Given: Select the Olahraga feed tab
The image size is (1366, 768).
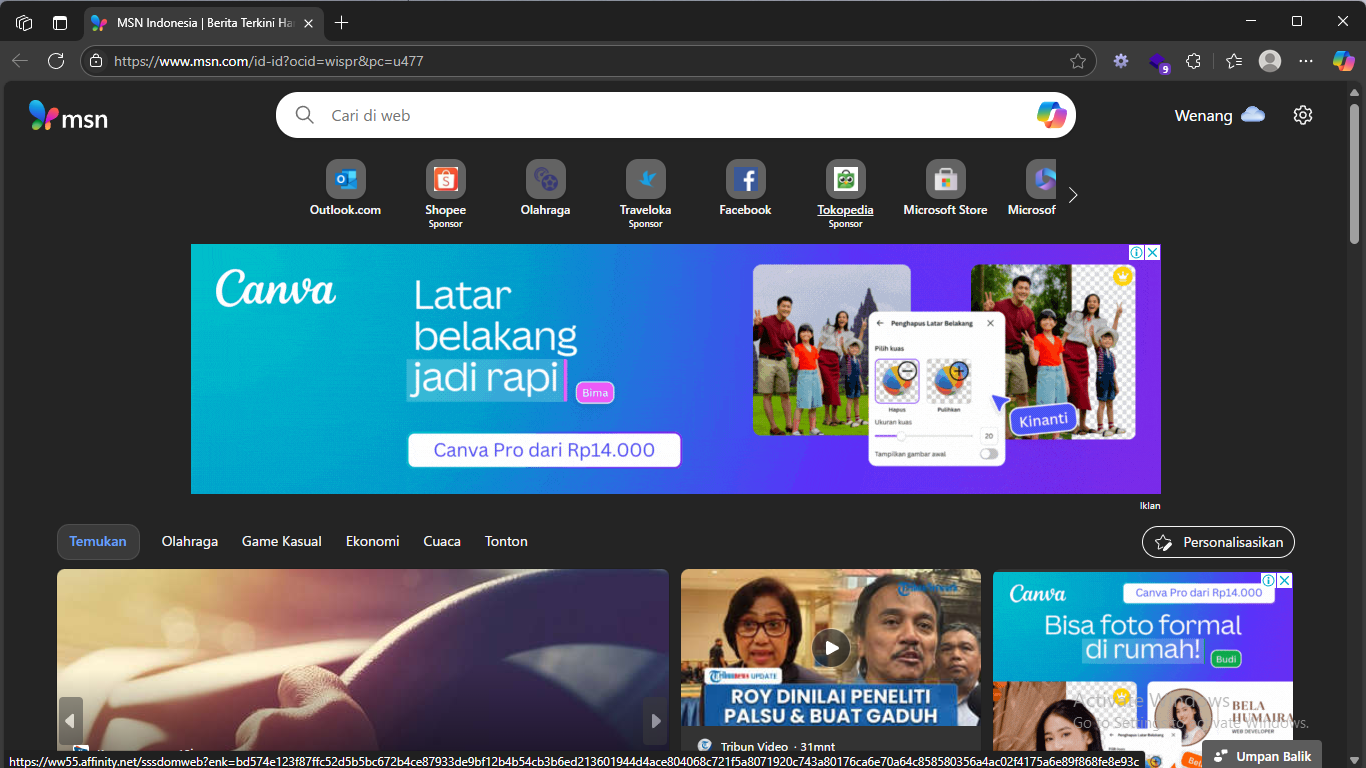Looking at the screenshot, I should [190, 541].
